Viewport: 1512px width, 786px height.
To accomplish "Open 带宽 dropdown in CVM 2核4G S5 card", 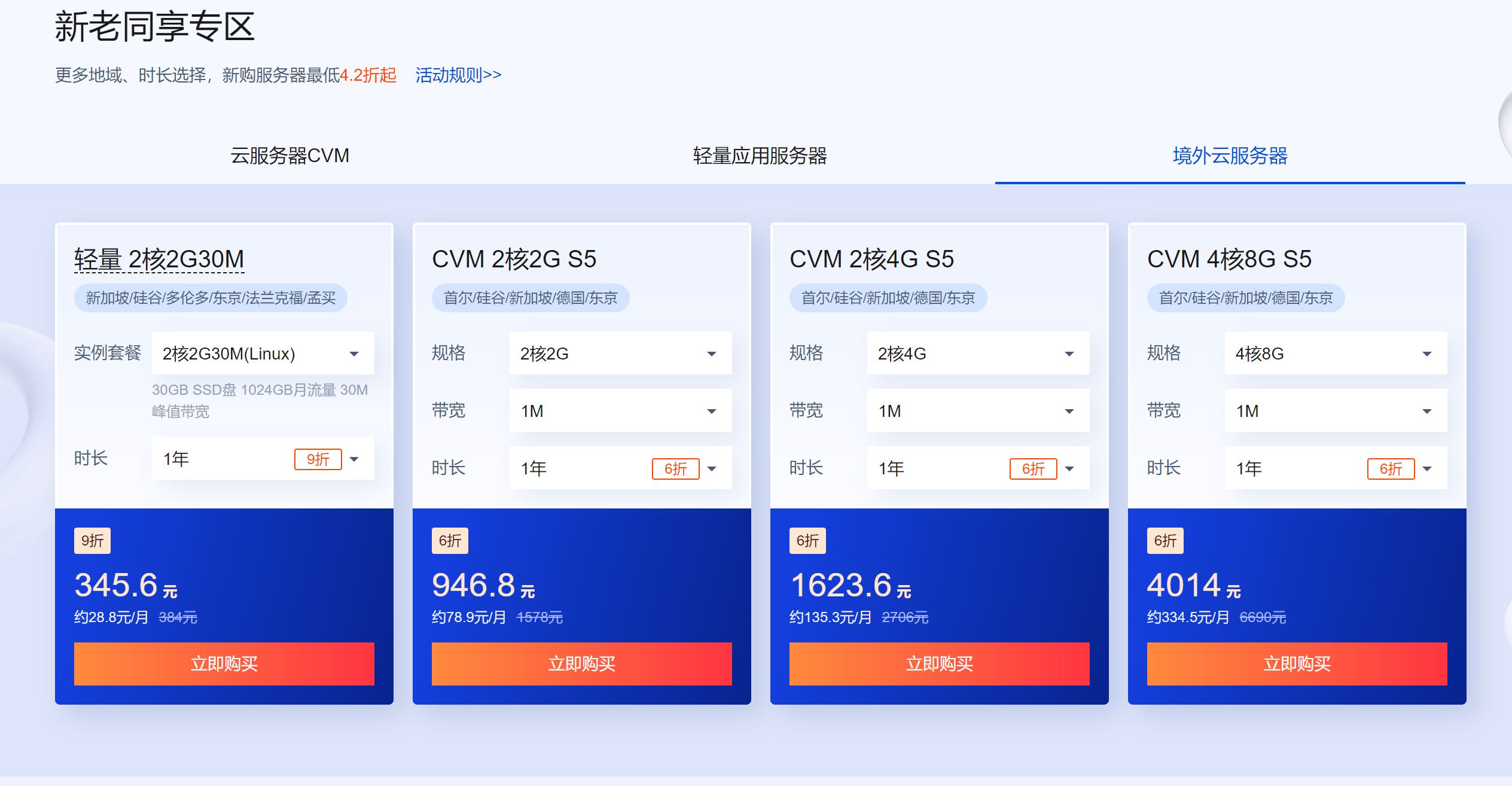I will click(x=978, y=411).
